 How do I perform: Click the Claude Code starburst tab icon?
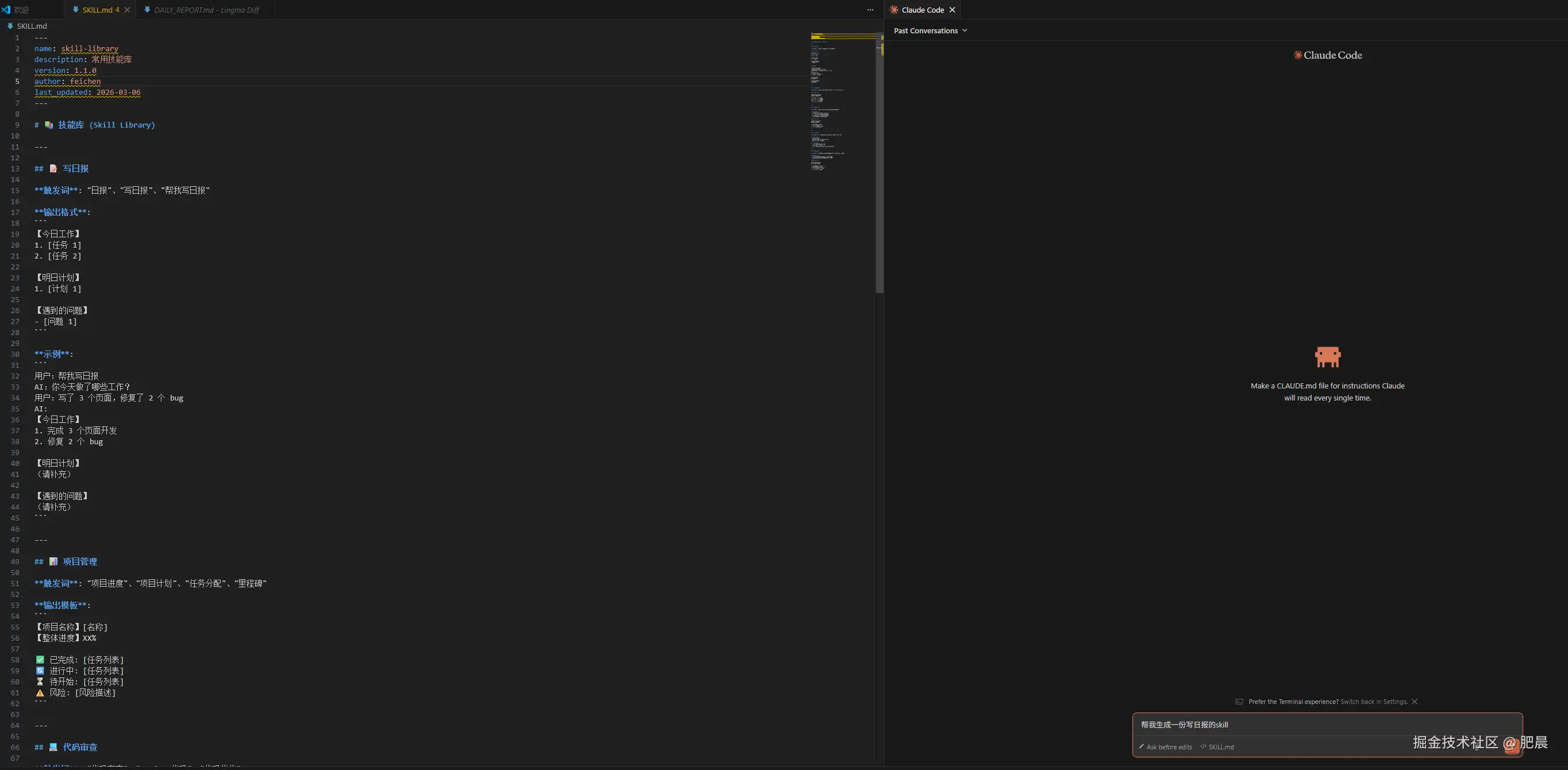pos(894,10)
